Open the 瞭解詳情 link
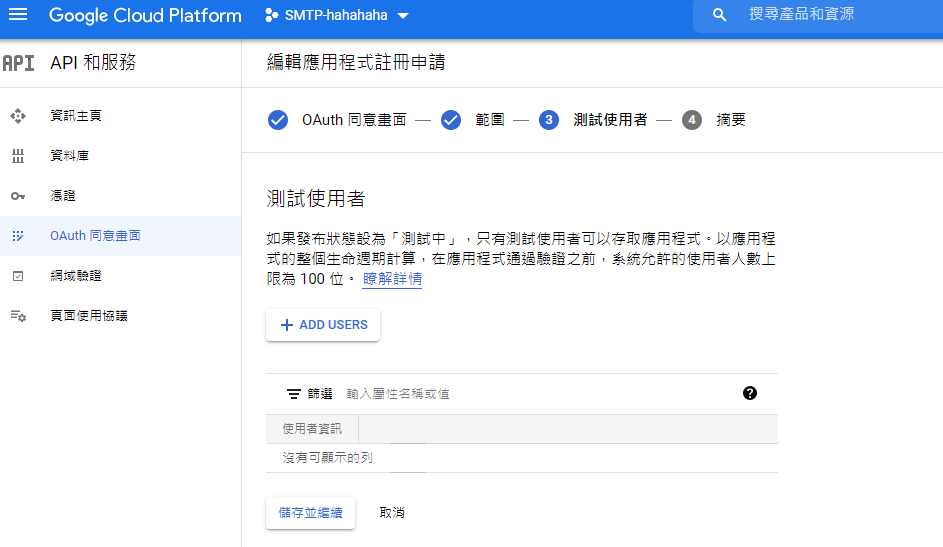This screenshot has width=943, height=547. 392,279
